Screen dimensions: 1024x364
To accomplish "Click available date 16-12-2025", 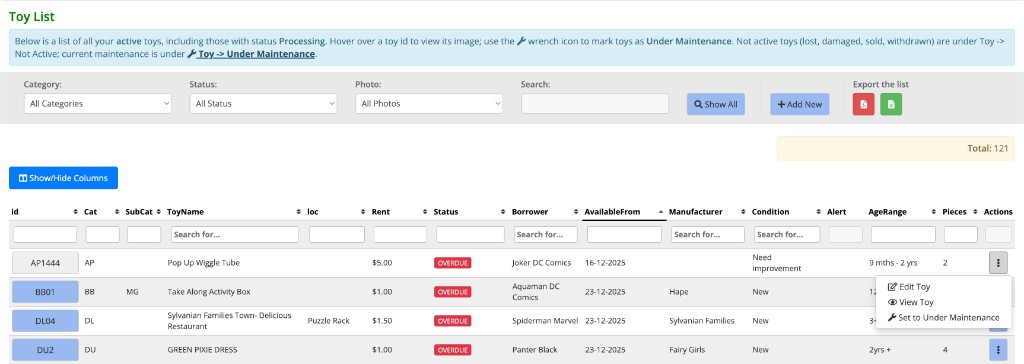I will [605, 263].
